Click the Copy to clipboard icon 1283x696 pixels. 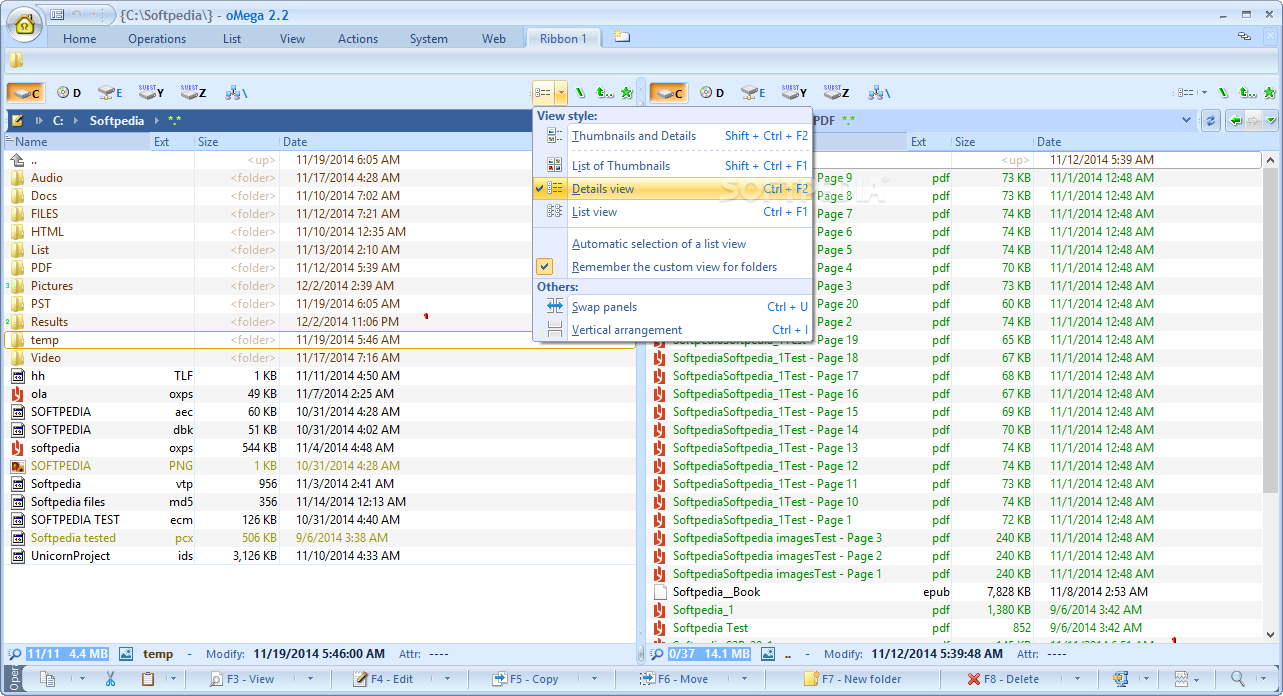47,679
